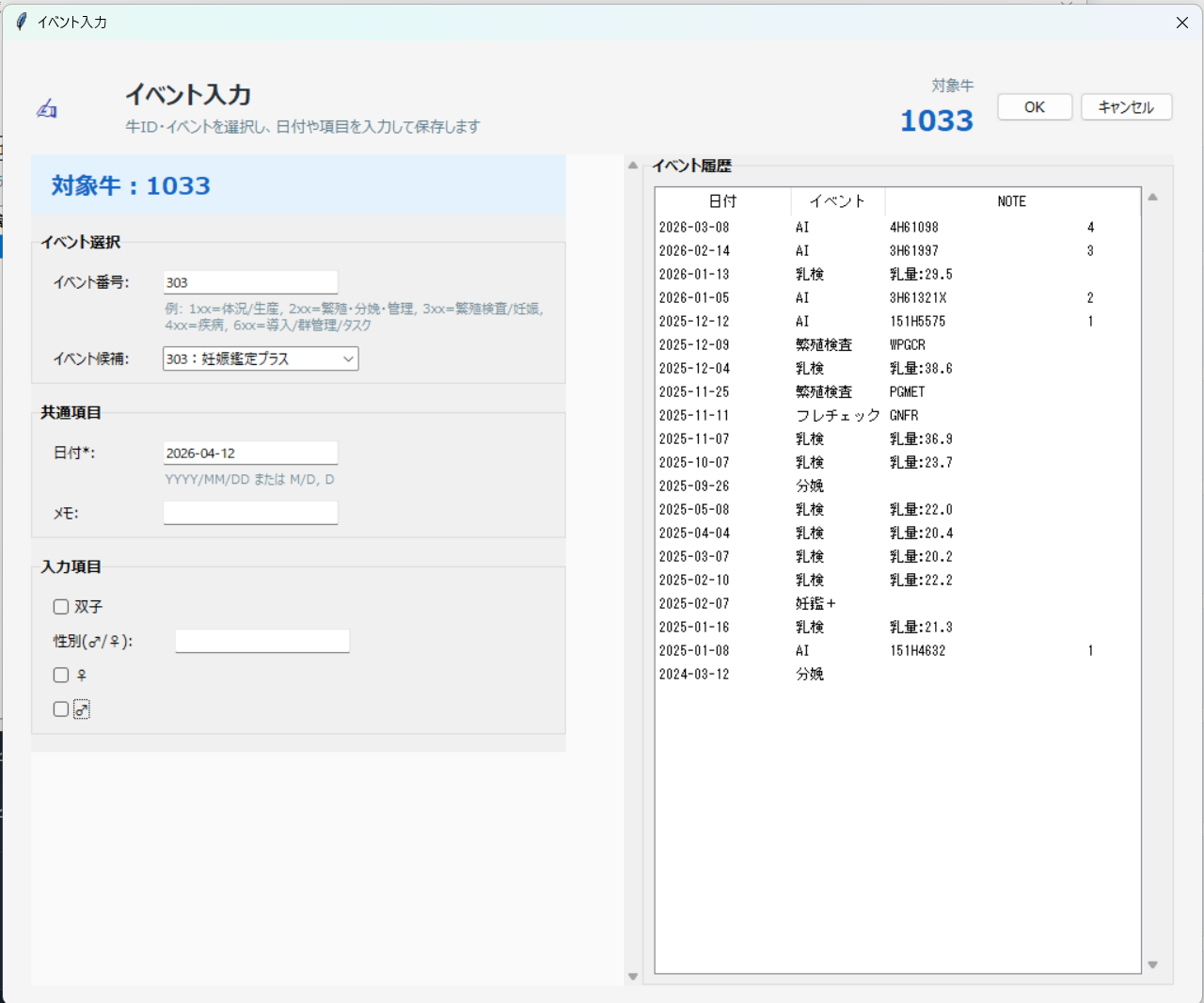Select the 2025-11-11 フレチェック row
The image size is (1204, 1003).
tap(897, 416)
